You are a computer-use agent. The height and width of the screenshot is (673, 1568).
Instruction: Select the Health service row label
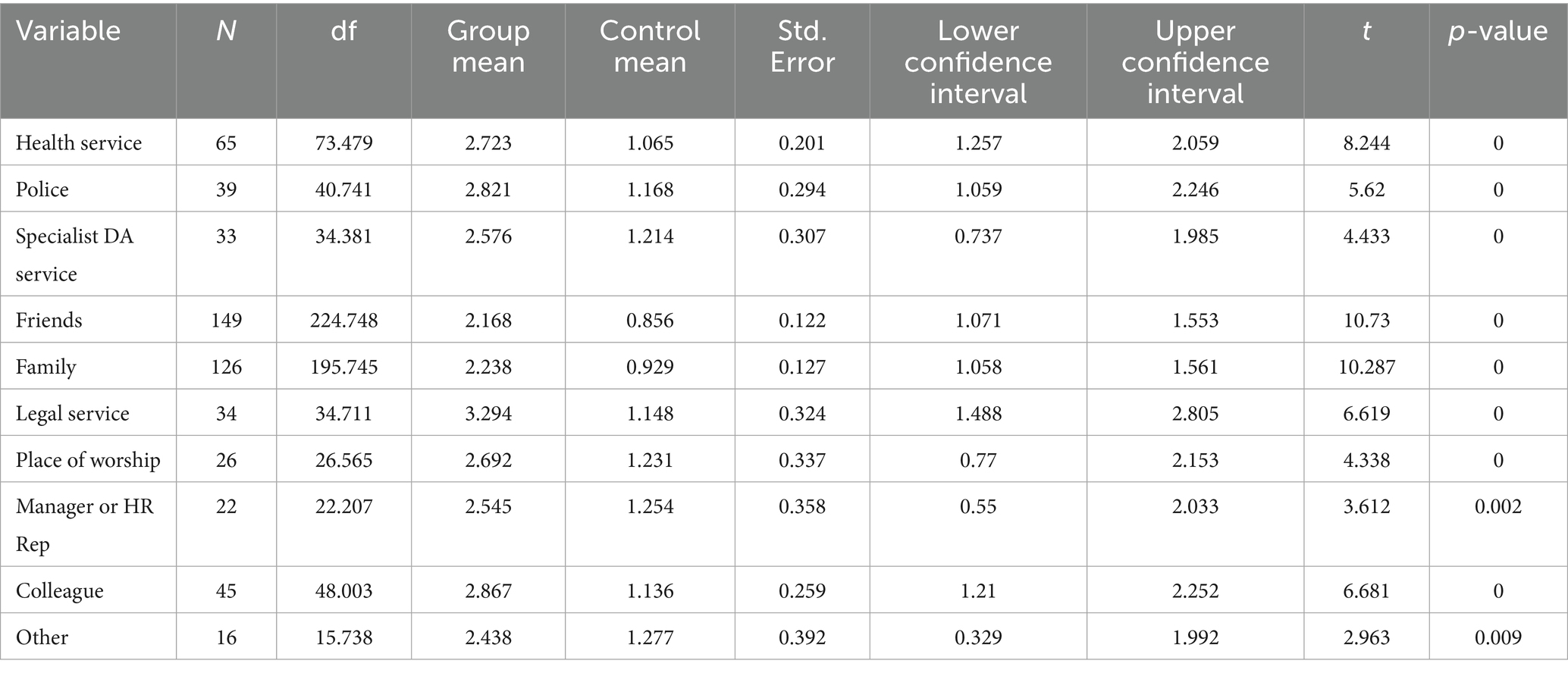79,142
